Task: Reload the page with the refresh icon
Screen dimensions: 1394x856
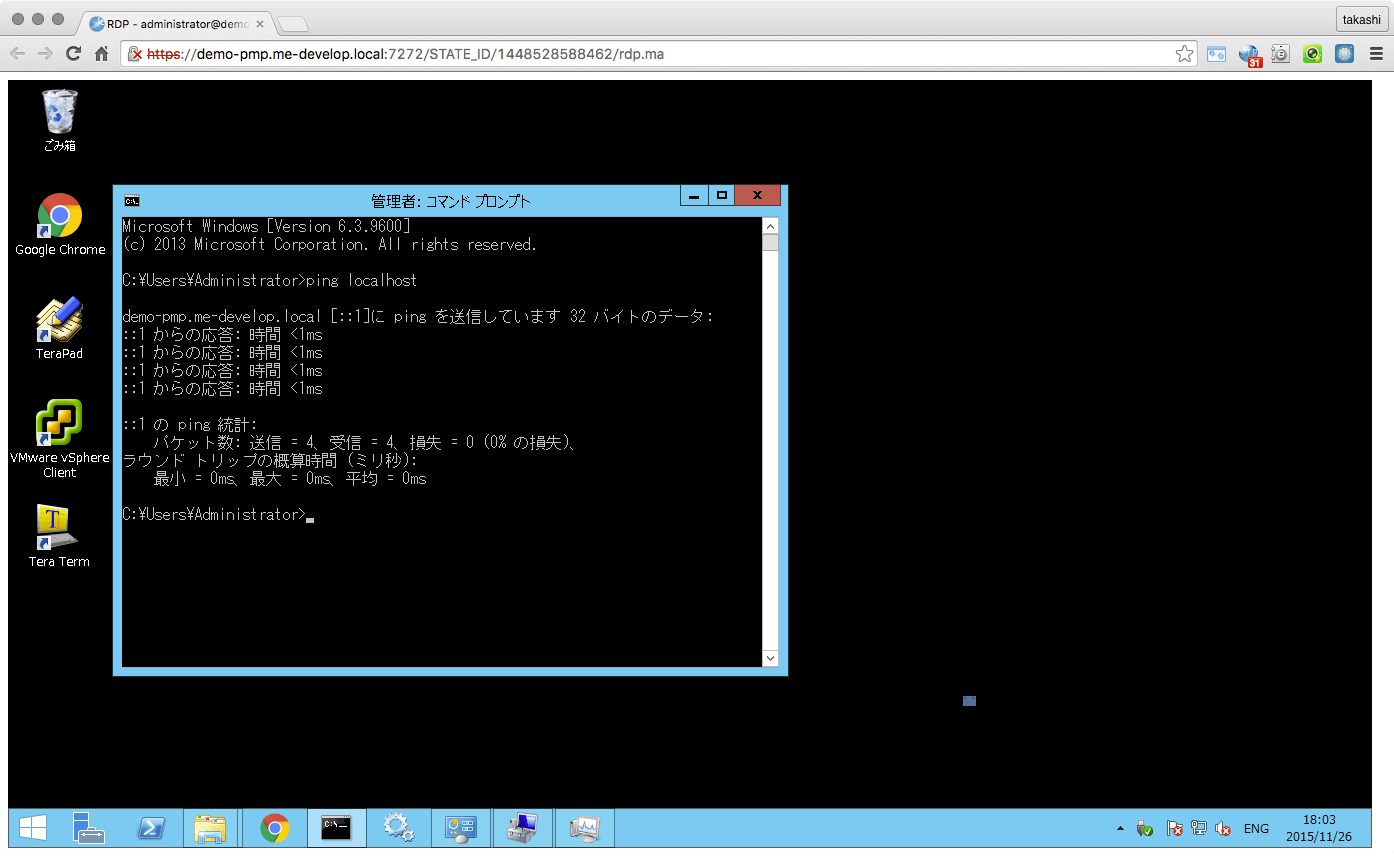Action: 73,54
